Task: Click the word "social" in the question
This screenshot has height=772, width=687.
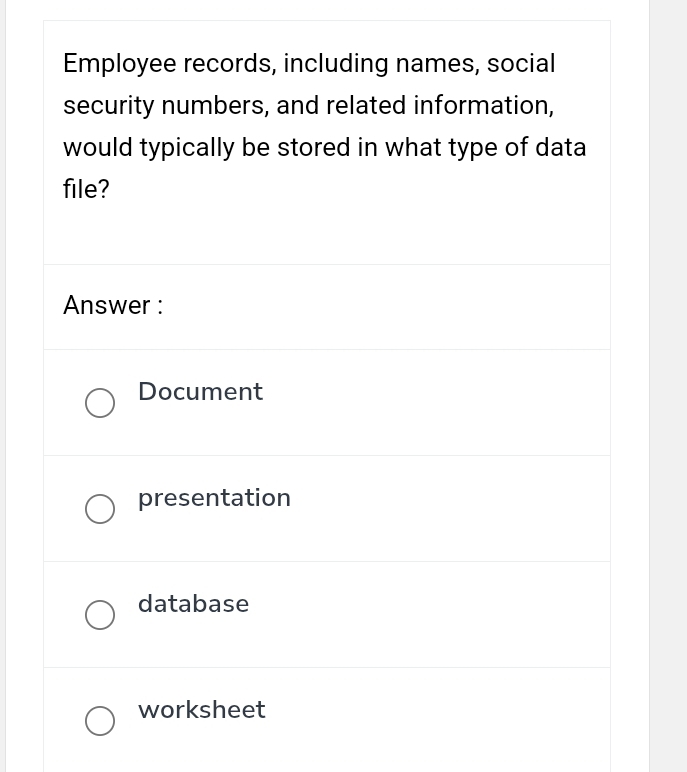Action: click(521, 64)
